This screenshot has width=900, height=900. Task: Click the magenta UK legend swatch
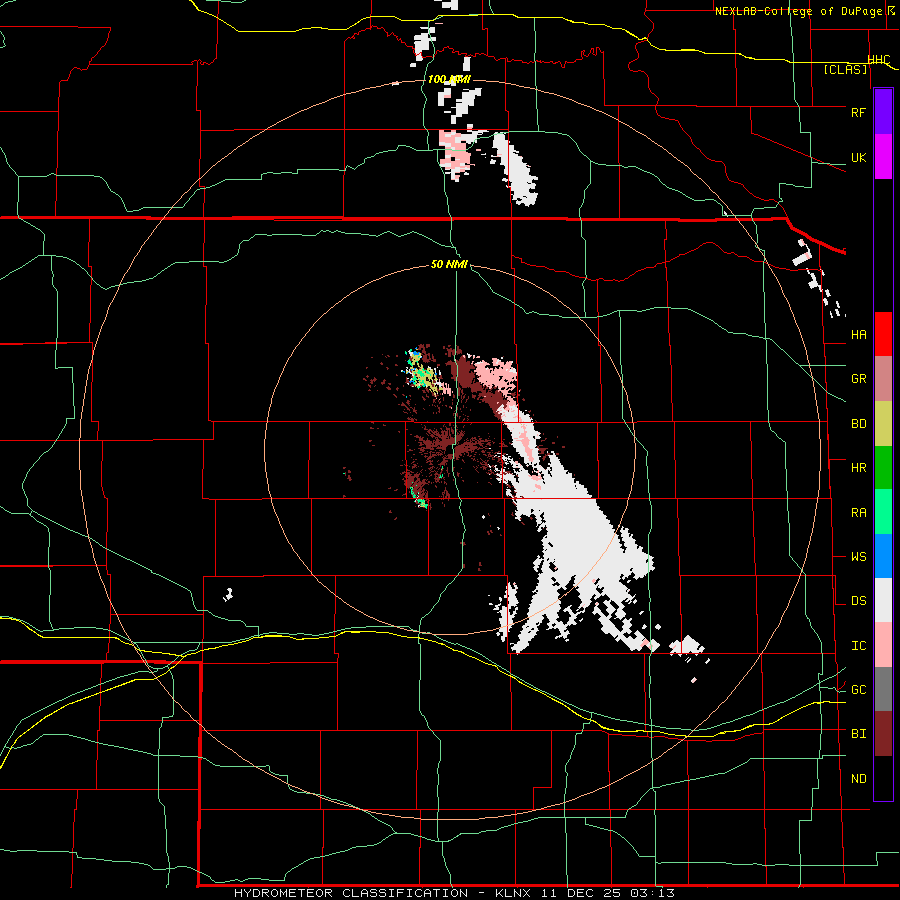click(x=883, y=157)
